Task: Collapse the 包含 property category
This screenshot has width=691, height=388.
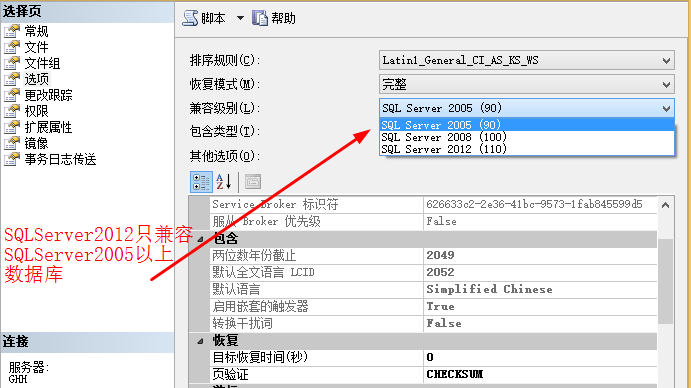Action: point(201,239)
